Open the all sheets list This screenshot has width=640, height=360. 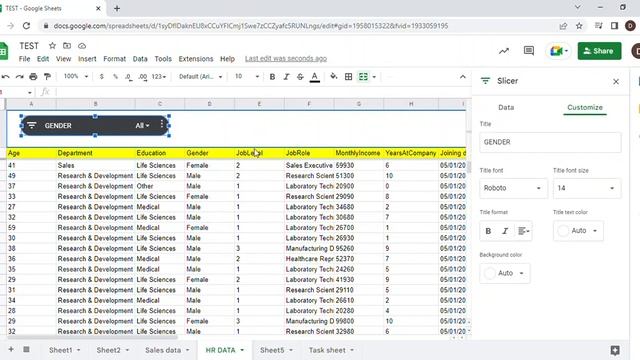26,349
